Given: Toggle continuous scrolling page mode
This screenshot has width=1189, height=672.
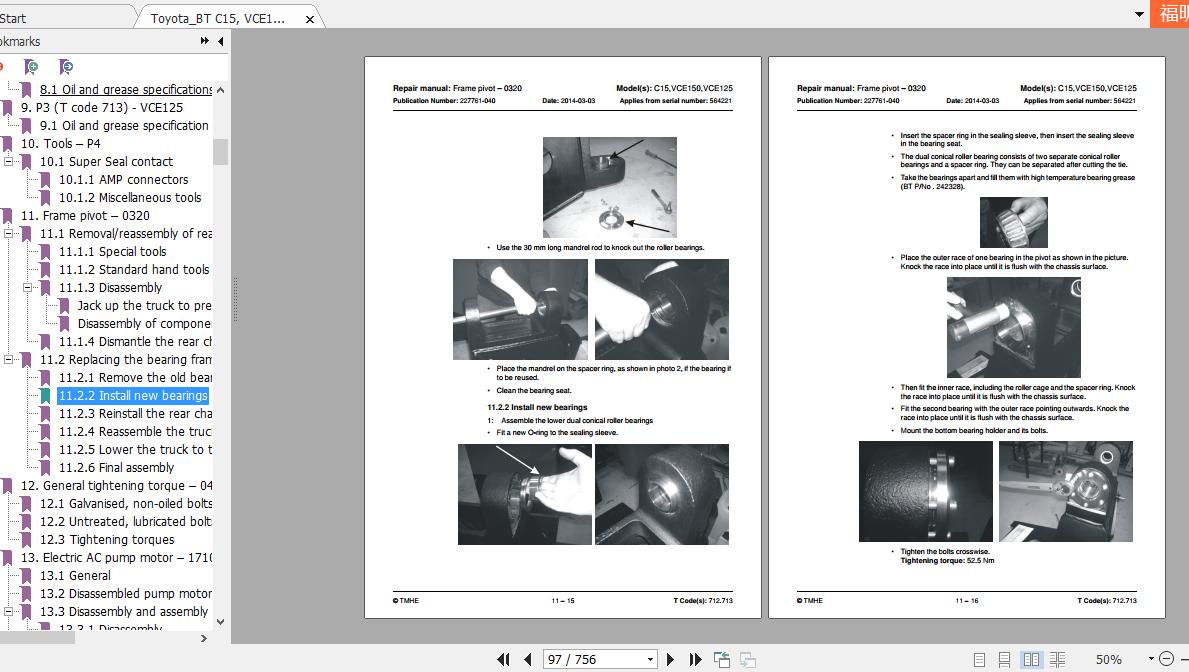Looking at the screenshot, I should [x=1006, y=659].
